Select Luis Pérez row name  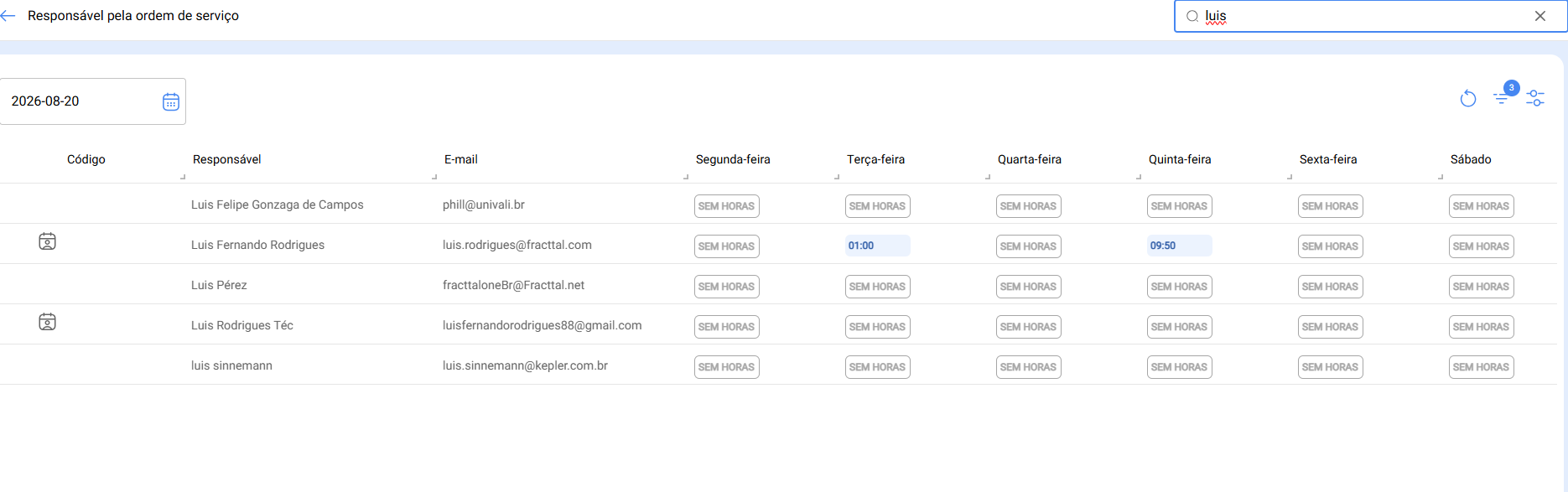coord(219,285)
